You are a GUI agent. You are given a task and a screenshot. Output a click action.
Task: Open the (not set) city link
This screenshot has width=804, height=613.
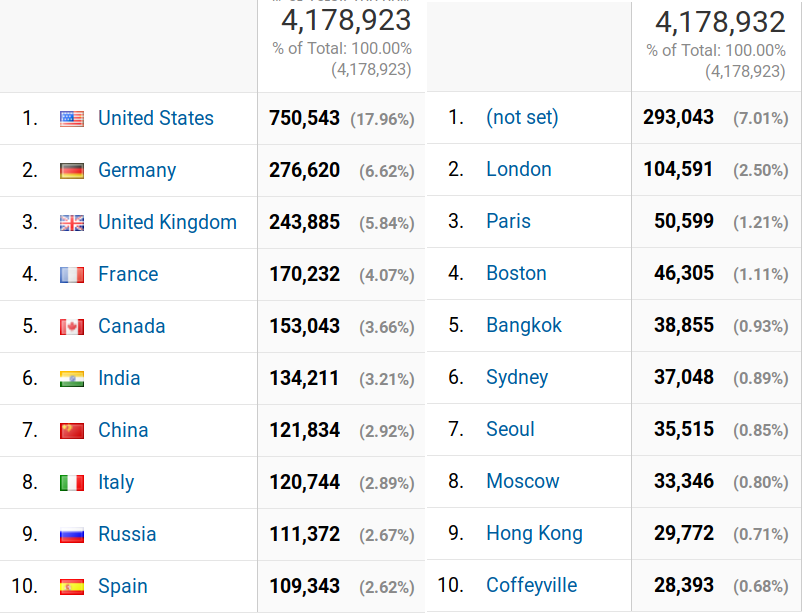(x=522, y=117)
